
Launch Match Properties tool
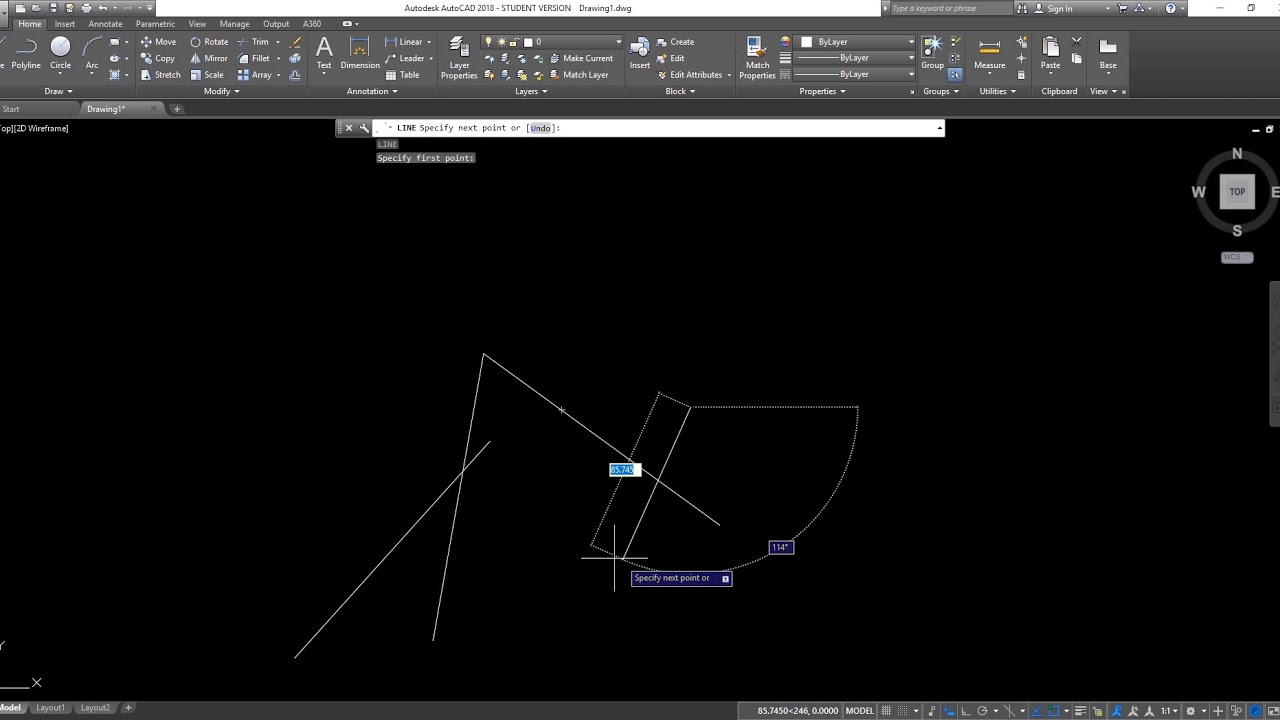point(757,58)
